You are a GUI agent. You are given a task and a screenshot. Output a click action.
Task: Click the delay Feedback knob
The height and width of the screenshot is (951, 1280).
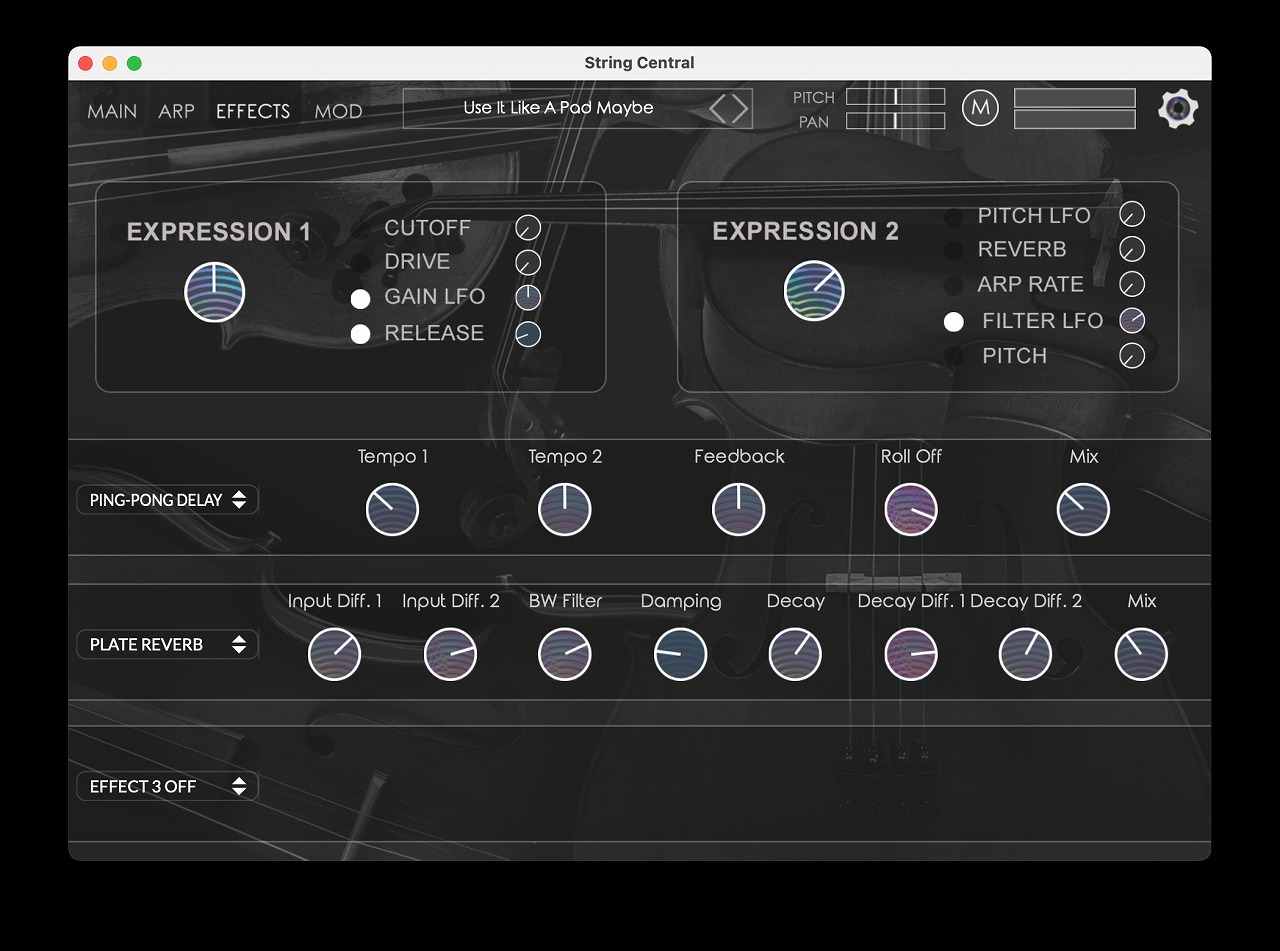click(739, 509)
